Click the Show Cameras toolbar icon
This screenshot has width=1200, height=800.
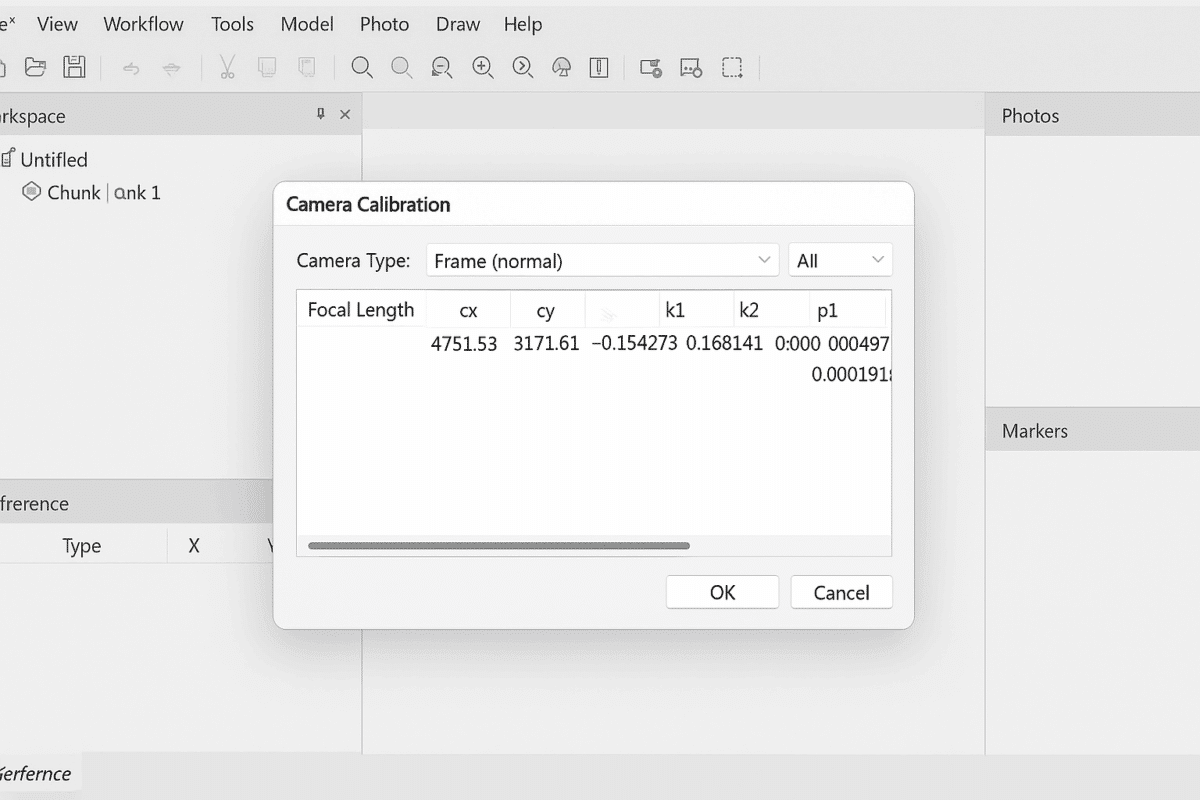[650, 67]
